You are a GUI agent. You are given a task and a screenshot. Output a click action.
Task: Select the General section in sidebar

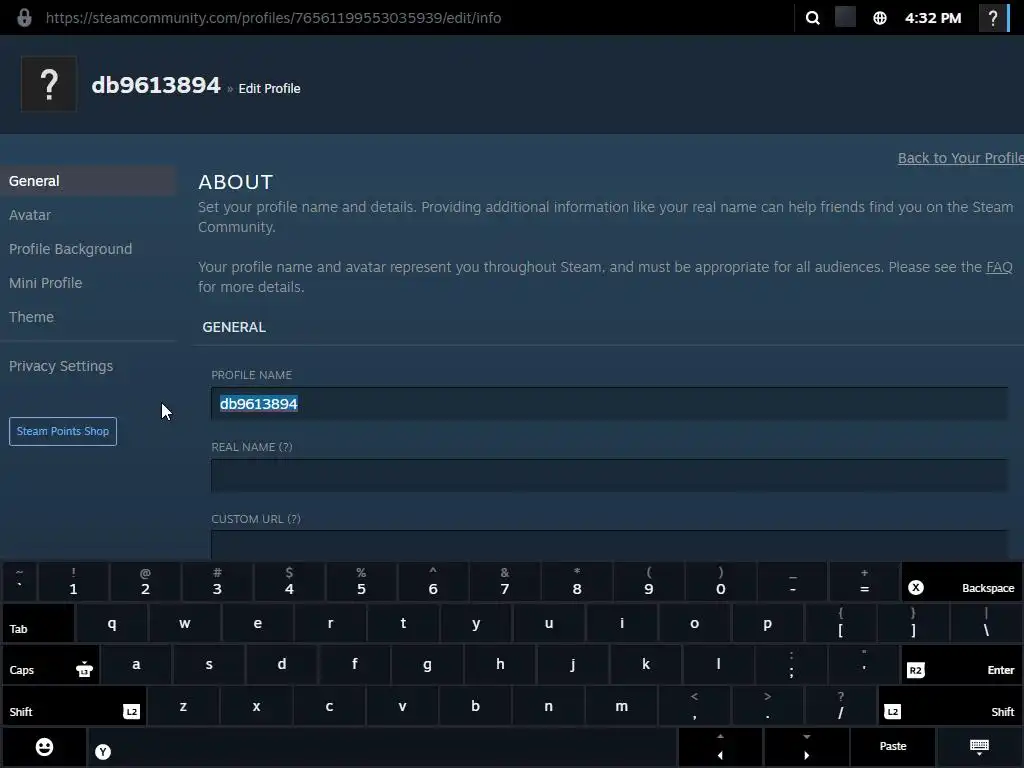88,181
